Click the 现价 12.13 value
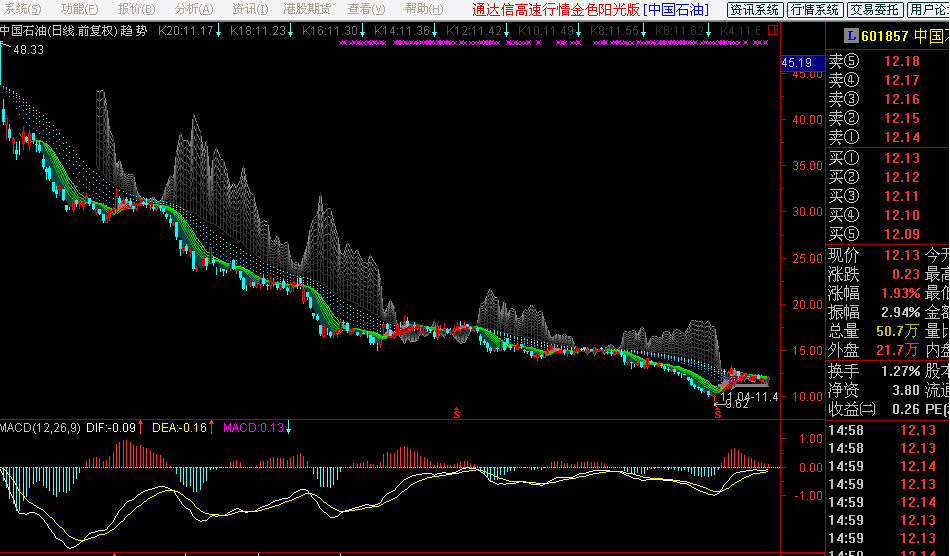950x556 pixels. 902,255
